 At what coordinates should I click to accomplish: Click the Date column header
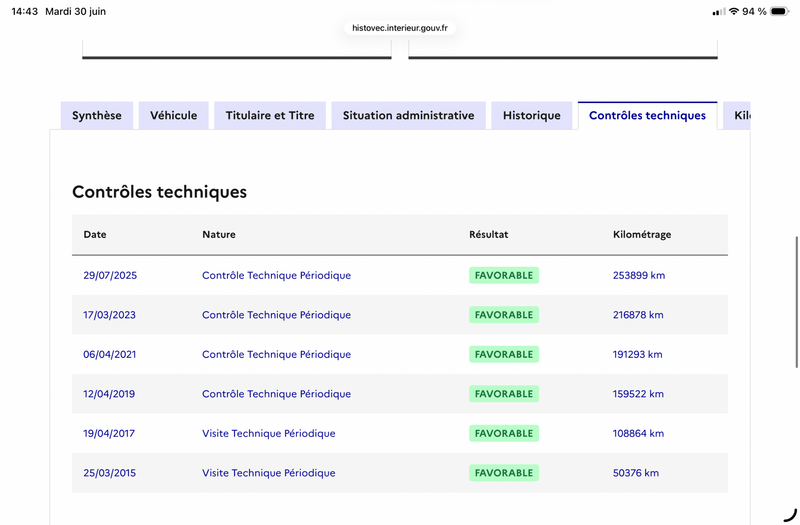[x=95, y=235]
